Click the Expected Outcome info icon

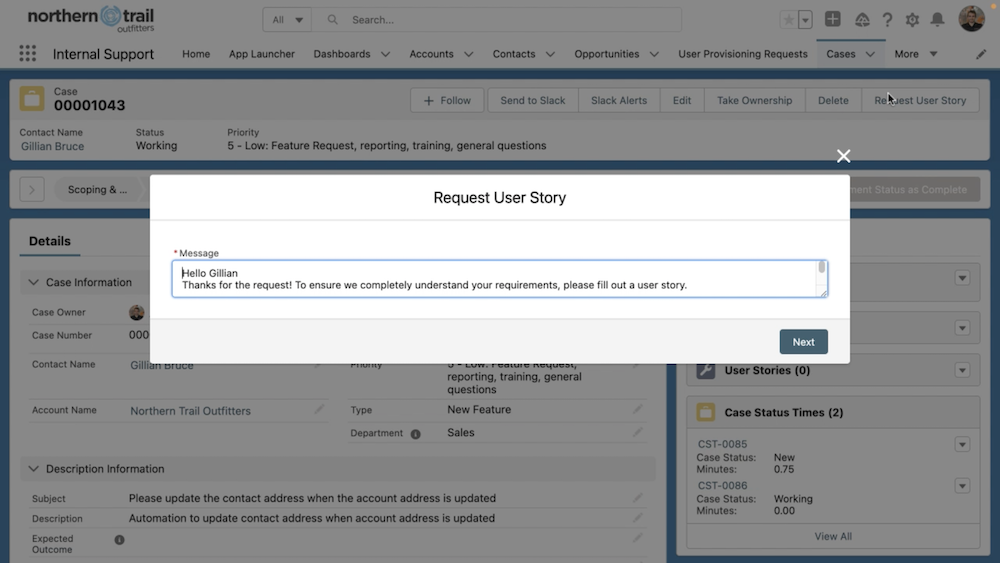[x=119, y=540]
